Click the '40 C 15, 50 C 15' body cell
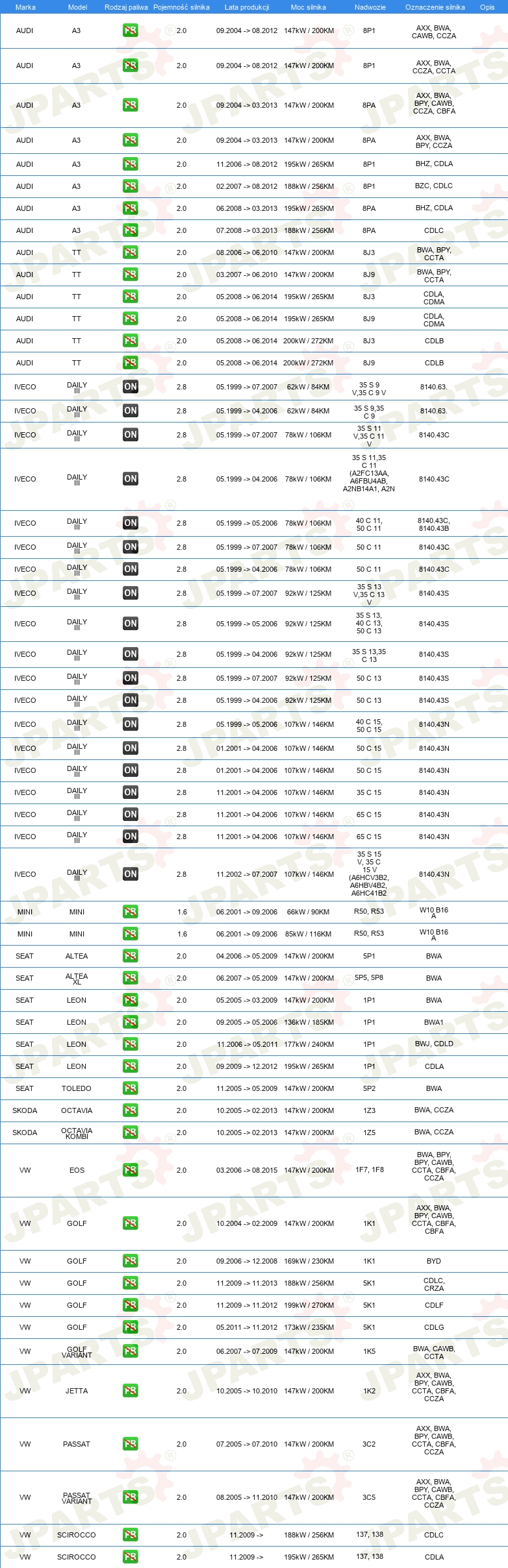 pos(369,726)
